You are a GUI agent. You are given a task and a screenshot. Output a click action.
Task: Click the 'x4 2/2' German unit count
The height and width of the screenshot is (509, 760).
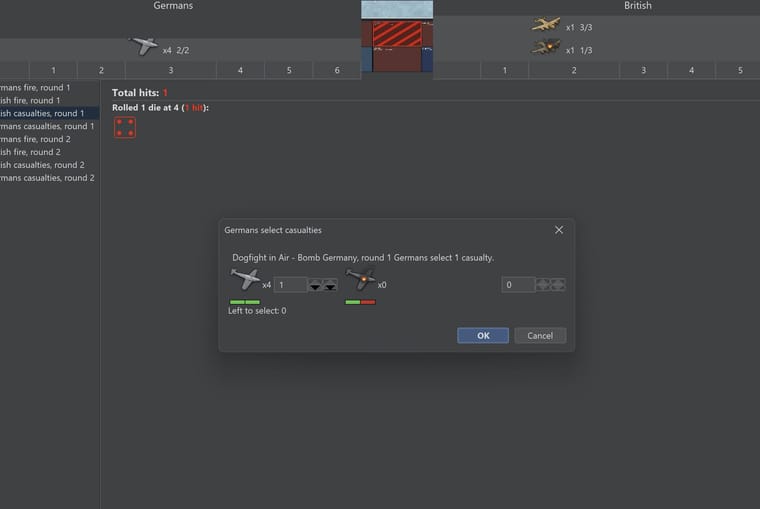click(176, 50)
